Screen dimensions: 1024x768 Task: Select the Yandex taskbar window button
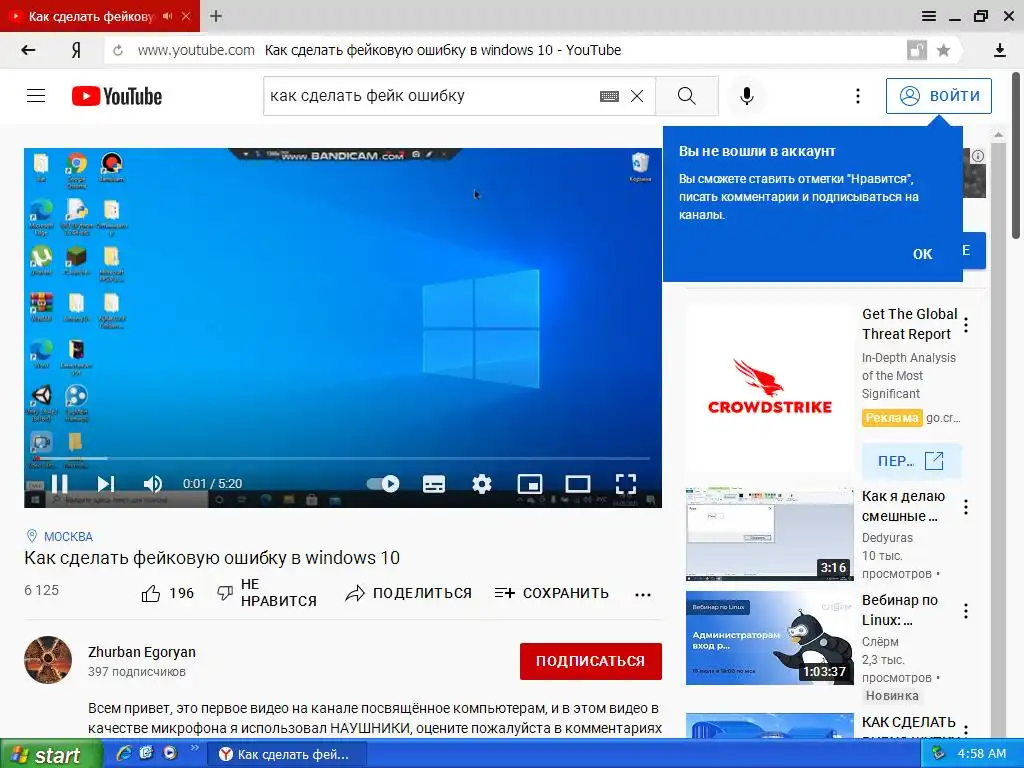(287, 754)
